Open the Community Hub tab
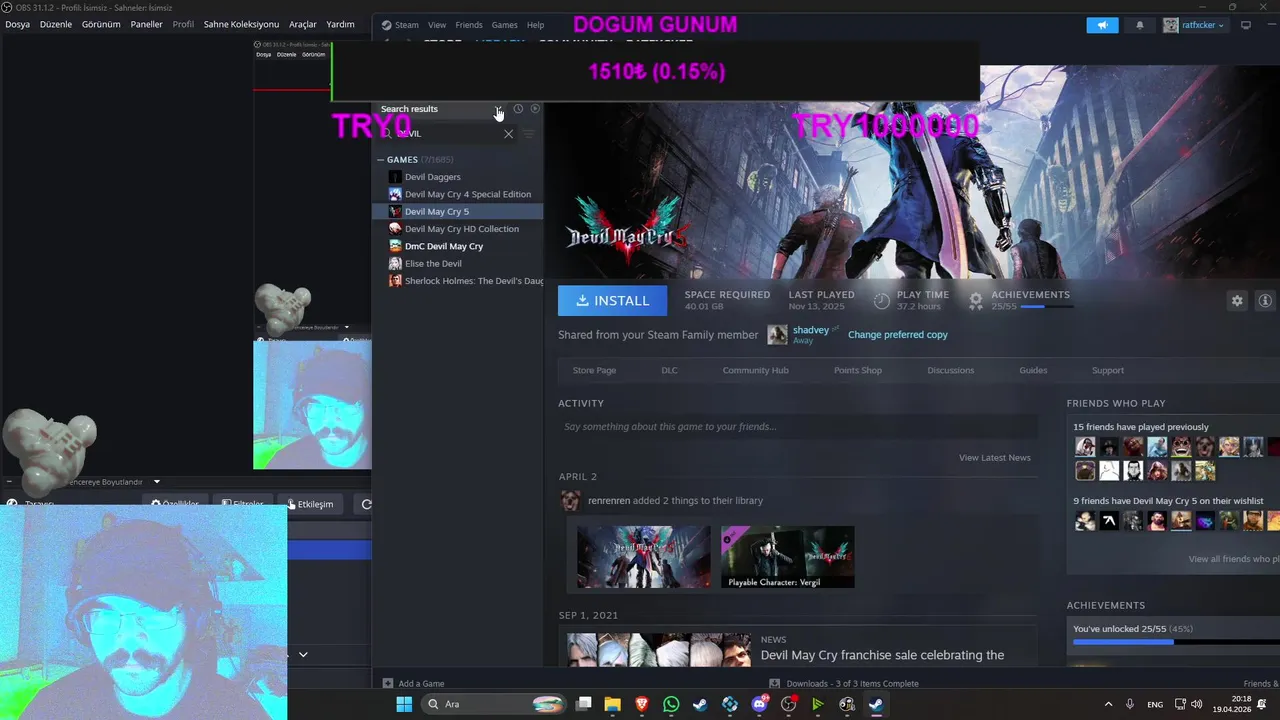 pyautogui.click(x=755, y=370)
